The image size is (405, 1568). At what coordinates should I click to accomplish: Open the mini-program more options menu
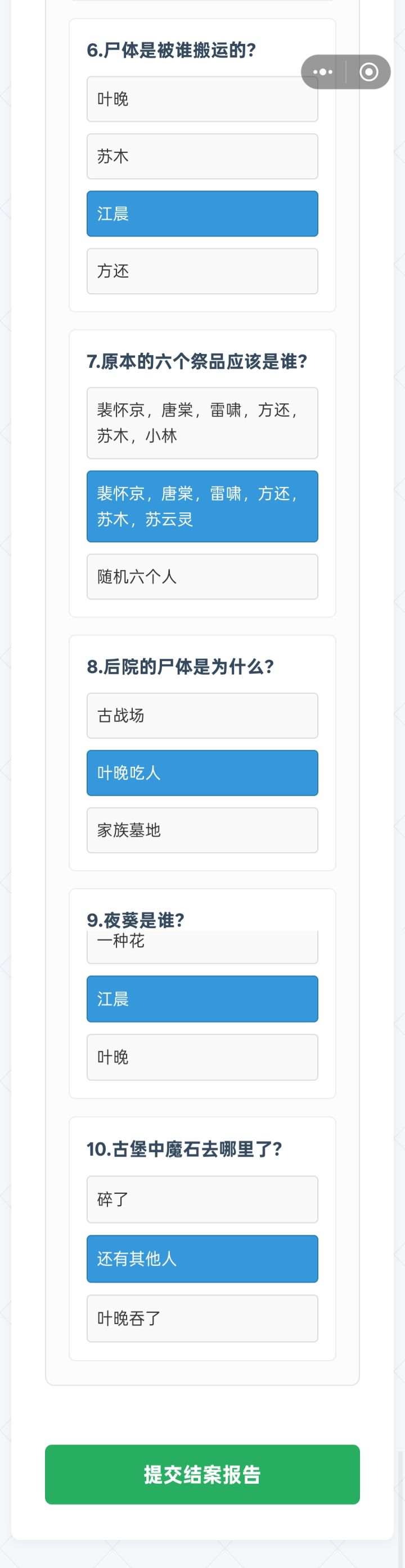(323, 72)
